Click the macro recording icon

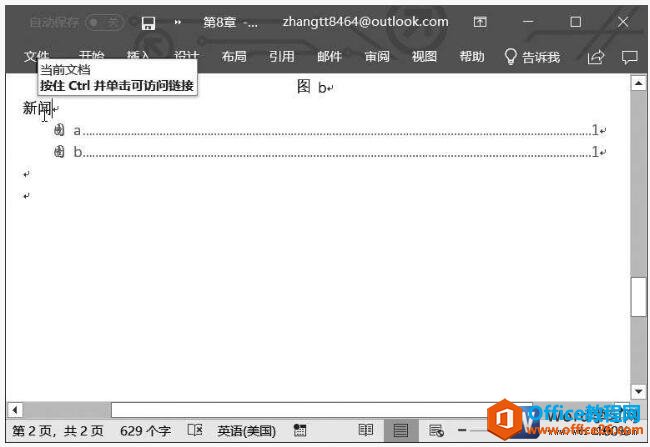click(x=300, y=430)
